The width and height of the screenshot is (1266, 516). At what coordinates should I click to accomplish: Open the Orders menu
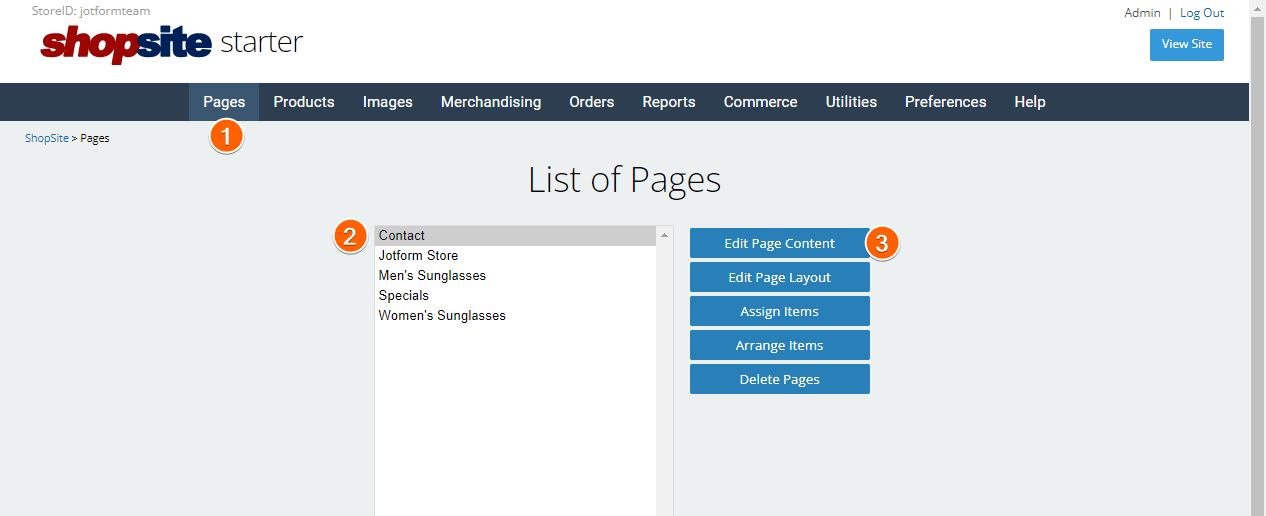tap(592, 102)
